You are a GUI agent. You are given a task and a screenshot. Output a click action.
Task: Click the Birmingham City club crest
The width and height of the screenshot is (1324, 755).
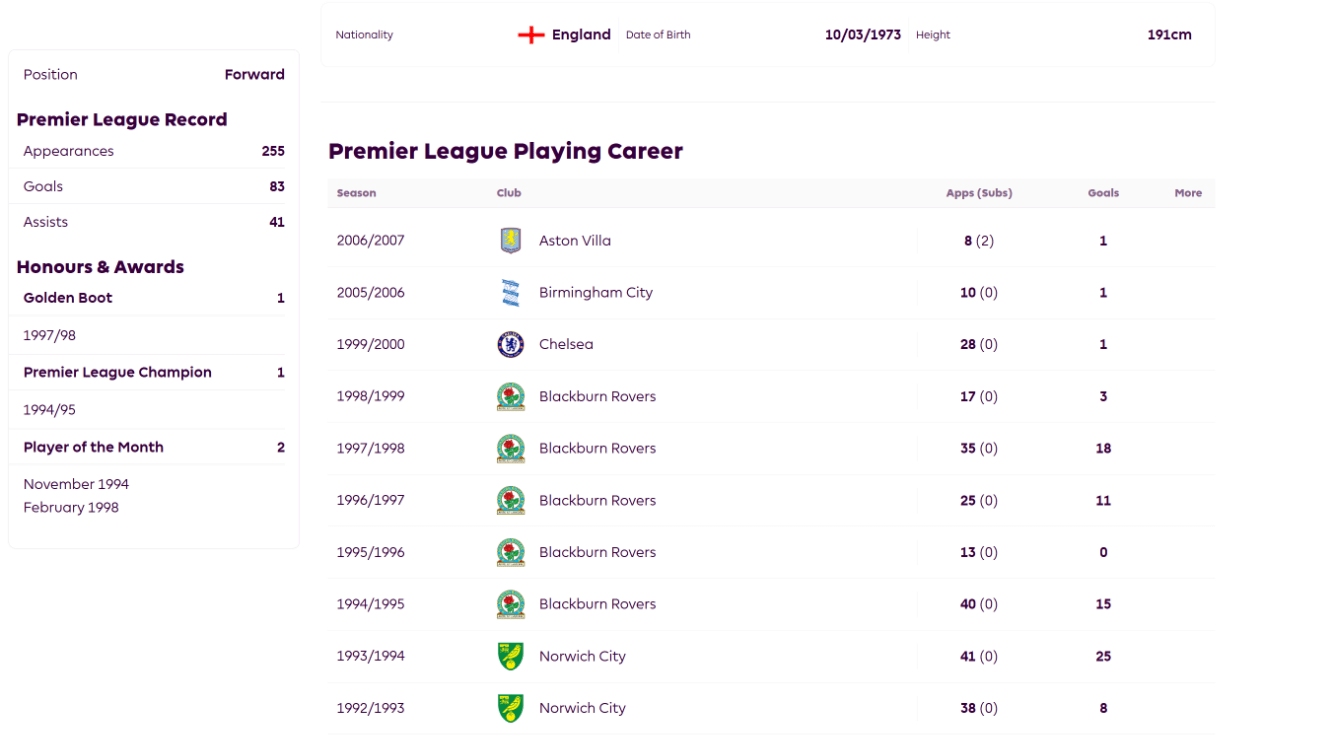click(511, 293)
